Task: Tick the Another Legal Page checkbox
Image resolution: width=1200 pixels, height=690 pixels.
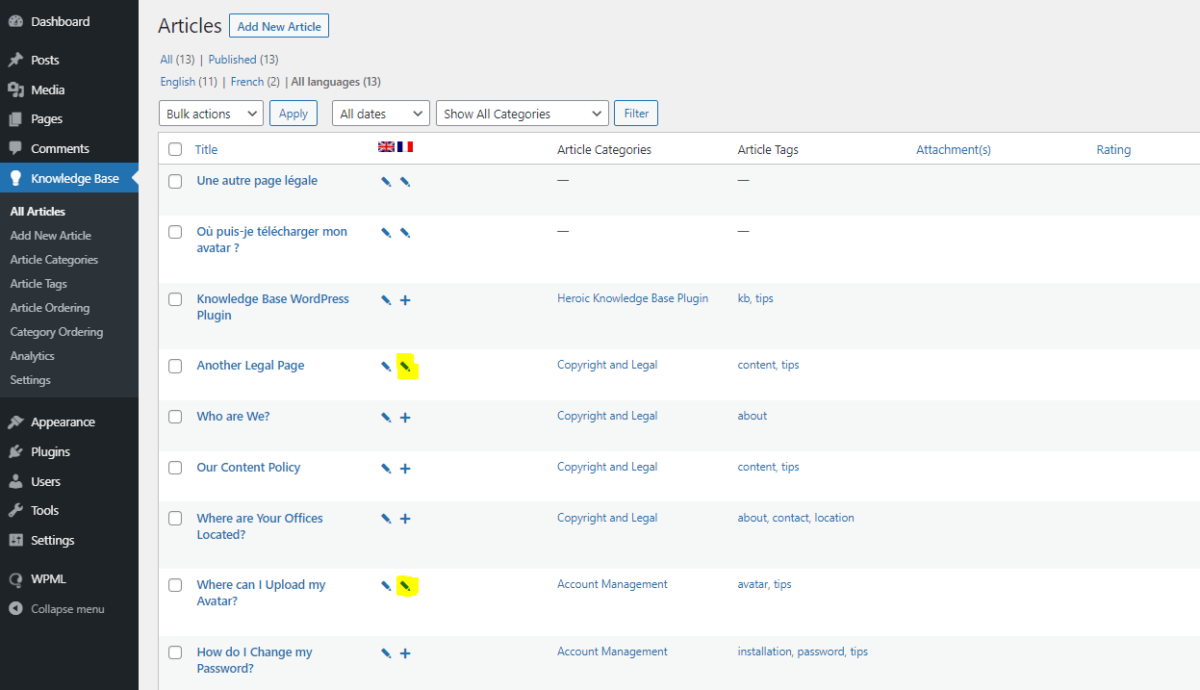Action: point(175,366)
